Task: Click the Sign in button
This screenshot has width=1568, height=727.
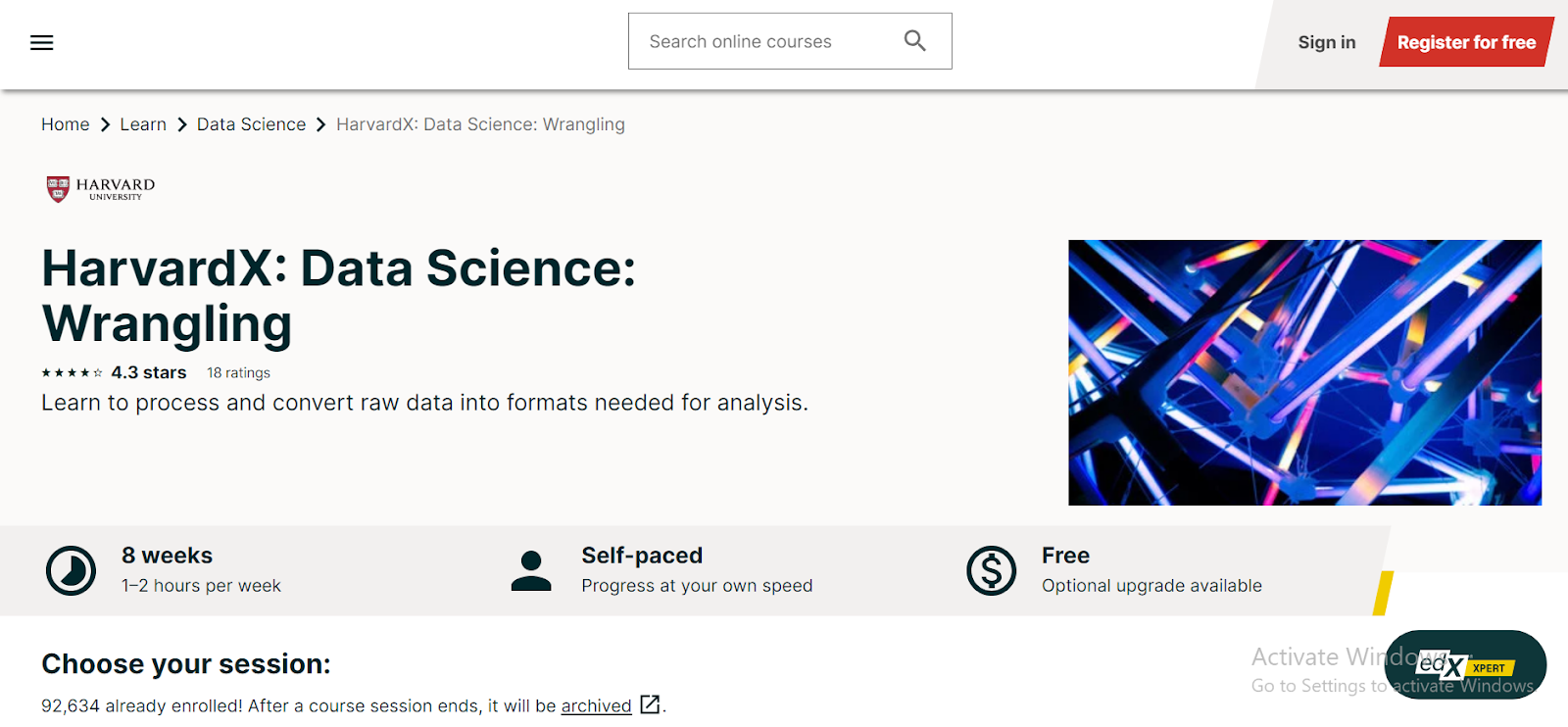Action: click(1326, 42)
